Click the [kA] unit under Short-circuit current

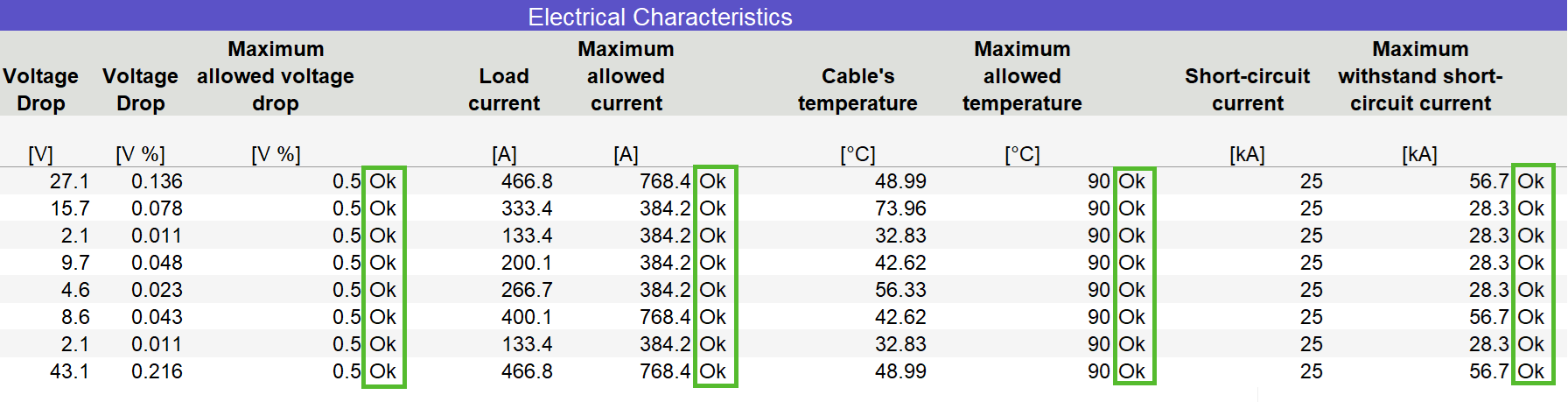pyautogui.click(x=1247, y=155)
